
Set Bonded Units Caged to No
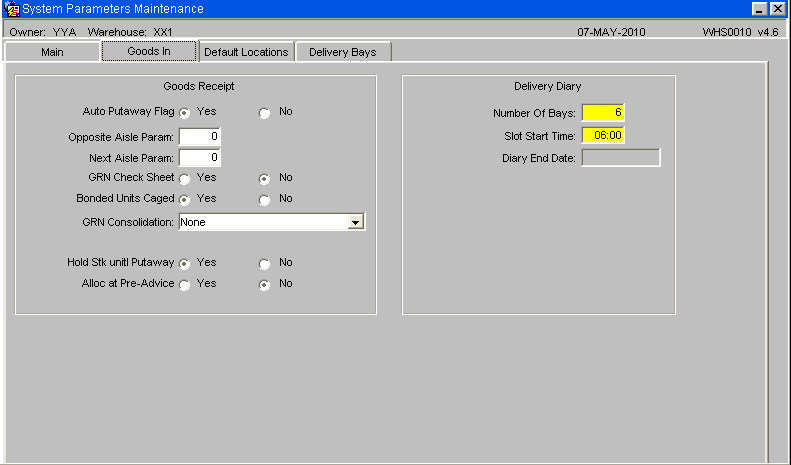pyautogui.click(x=264, y=200)
